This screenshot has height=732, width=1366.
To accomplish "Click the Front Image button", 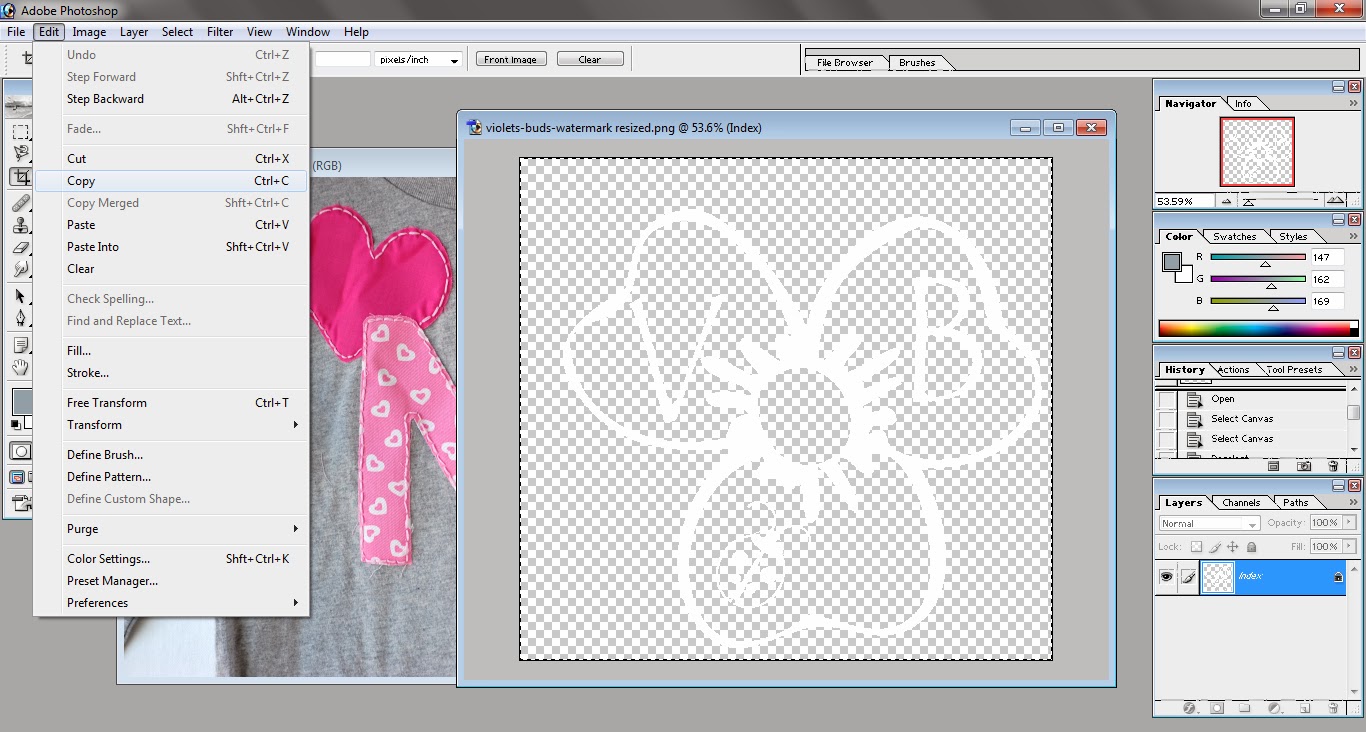I will 510,60.
